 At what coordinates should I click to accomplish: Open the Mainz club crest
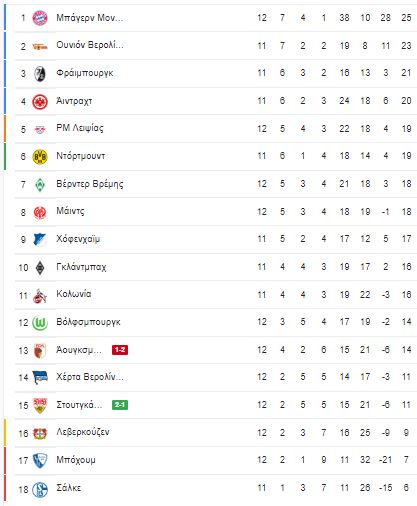click(40, 212)
